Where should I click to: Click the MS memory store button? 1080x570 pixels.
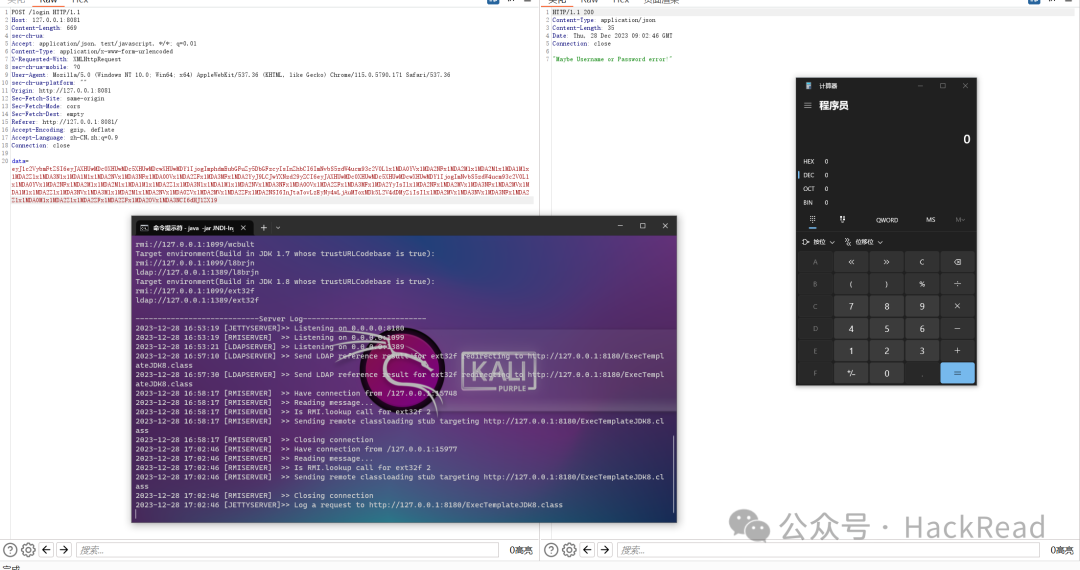[x=931, y=220]
